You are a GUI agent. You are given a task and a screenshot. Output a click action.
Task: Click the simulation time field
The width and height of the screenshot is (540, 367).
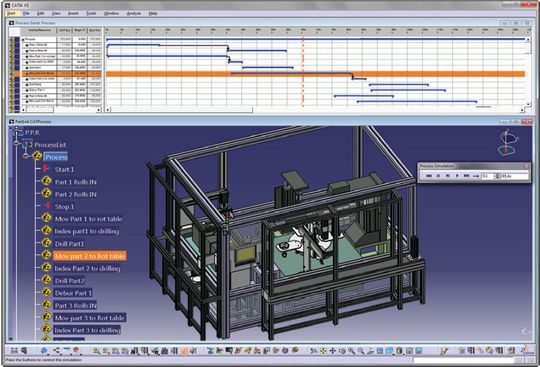pyautogui.click(x=515, y=176)
